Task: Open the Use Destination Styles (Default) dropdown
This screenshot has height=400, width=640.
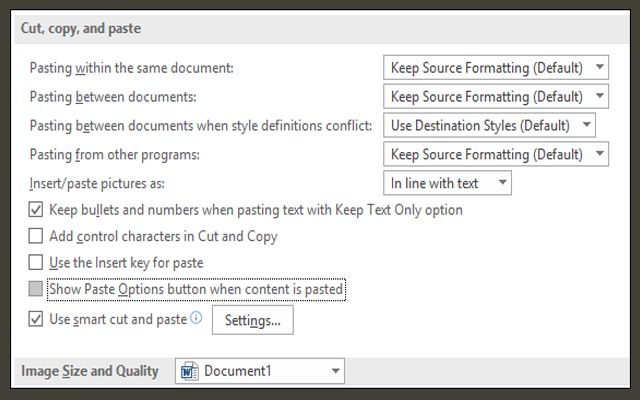Action: [489, 125]
